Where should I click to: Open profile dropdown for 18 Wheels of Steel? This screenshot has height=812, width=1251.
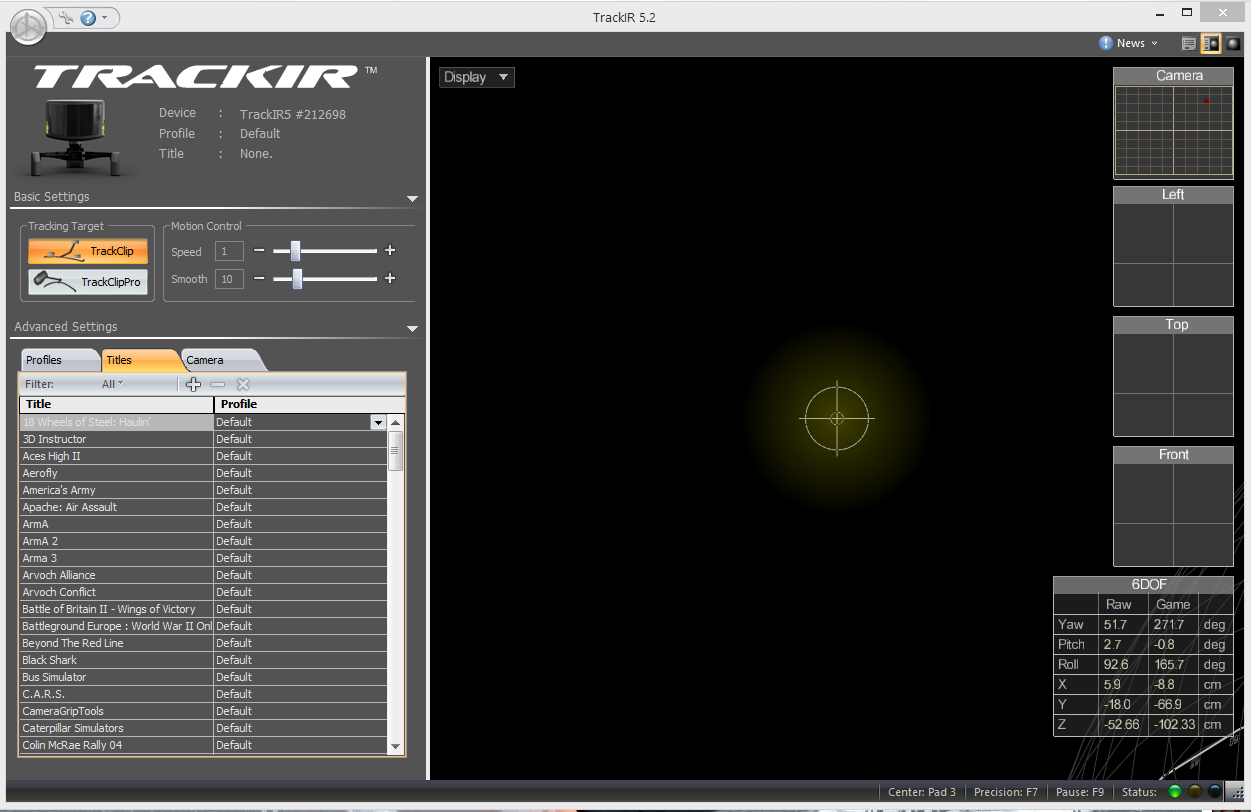378,423
